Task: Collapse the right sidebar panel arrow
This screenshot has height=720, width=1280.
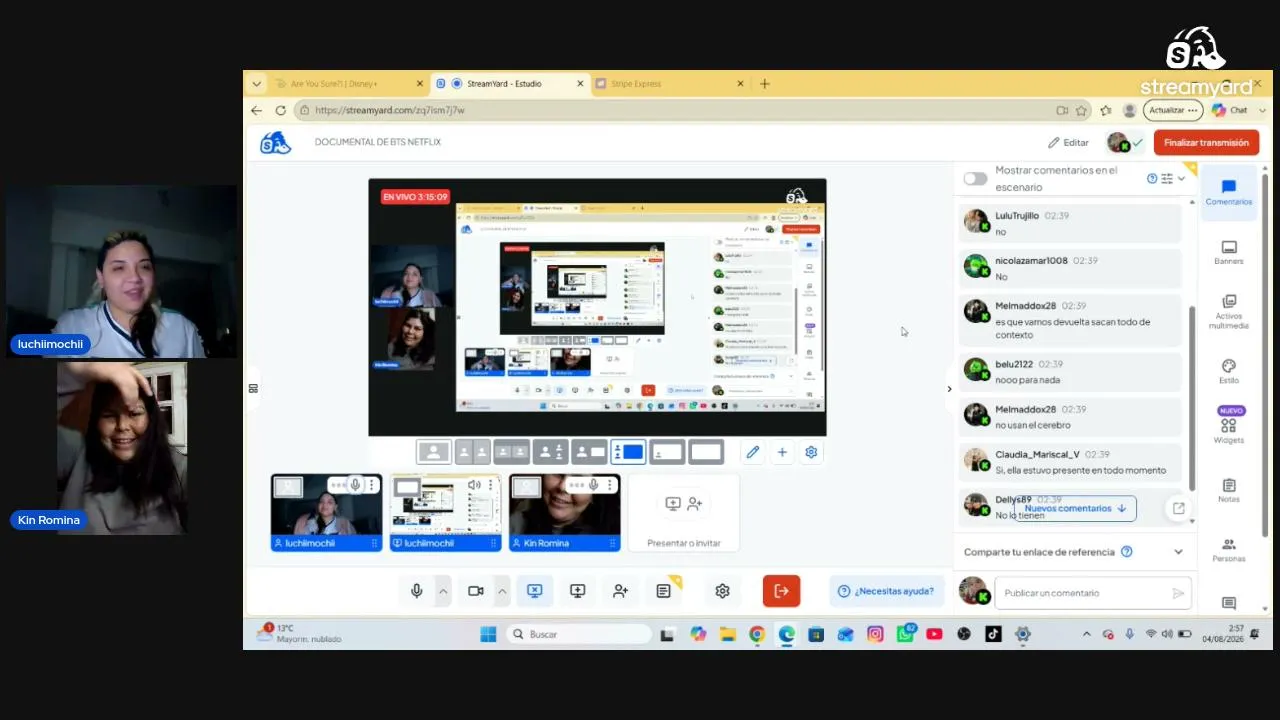Action: pyautogui.click(x=949, y=389)
